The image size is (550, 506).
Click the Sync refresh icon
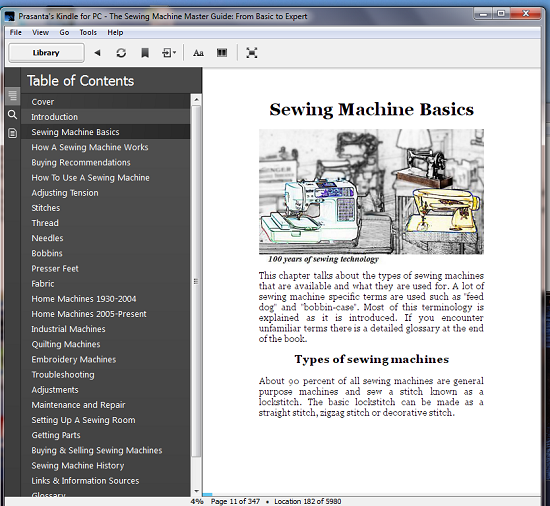121,53
